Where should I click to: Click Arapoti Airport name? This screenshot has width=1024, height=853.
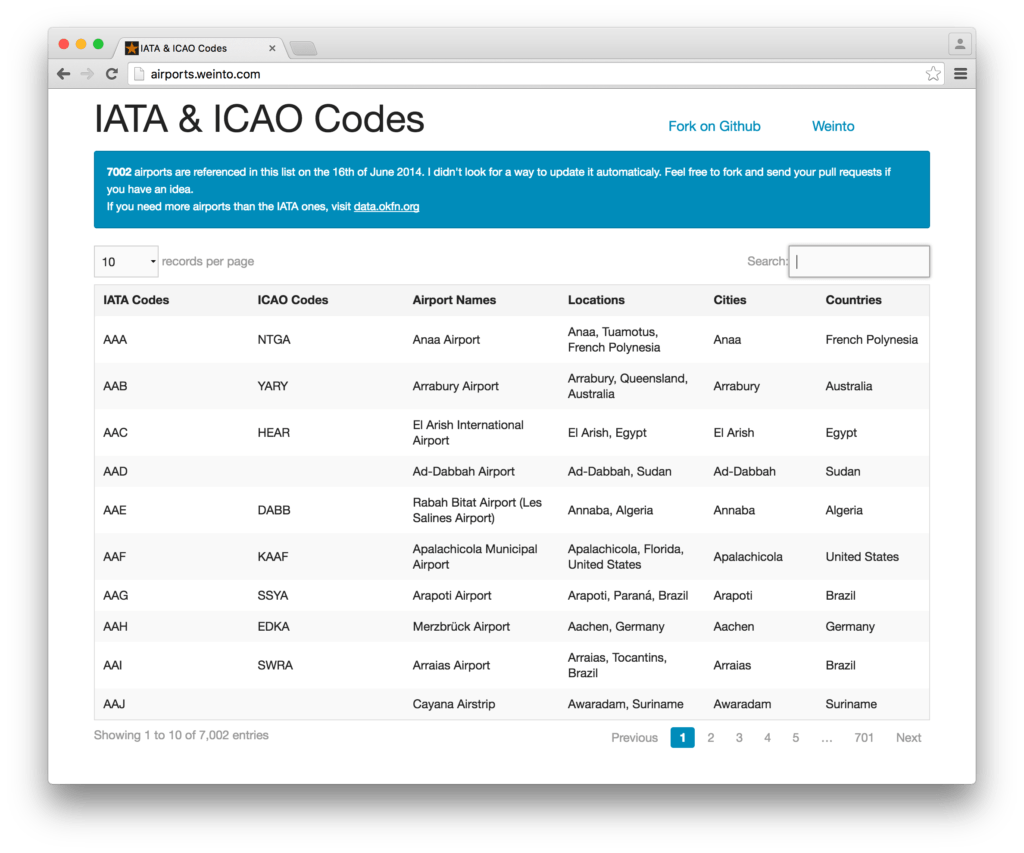[451, 596]
